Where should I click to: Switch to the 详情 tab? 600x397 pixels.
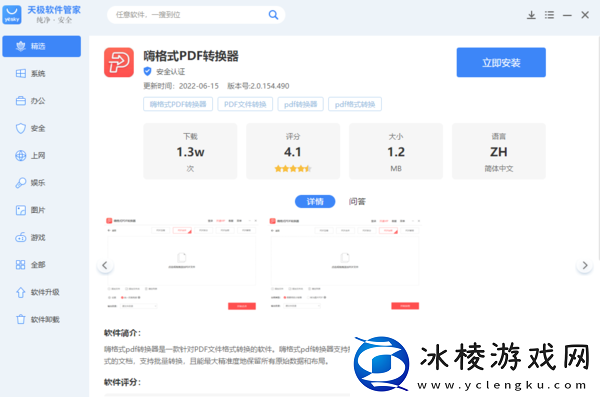[315, 201]
